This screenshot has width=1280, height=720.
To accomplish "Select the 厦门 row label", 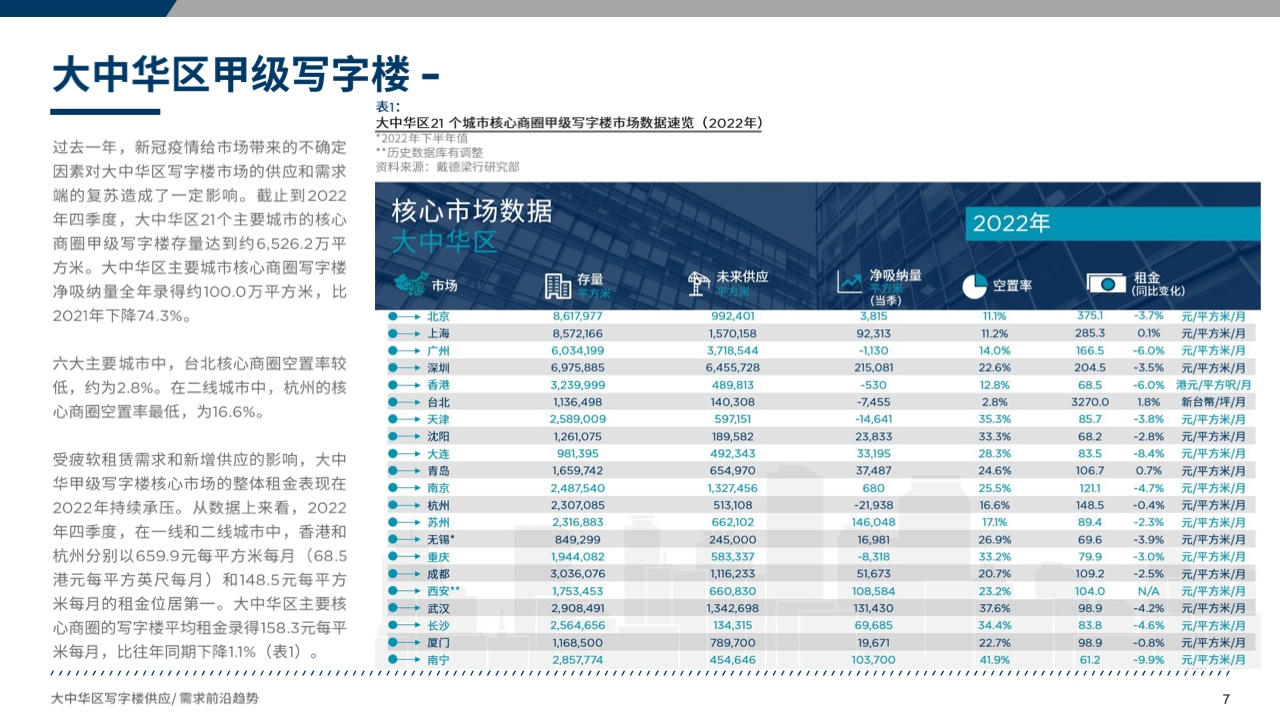I will [x=438, y=643].
